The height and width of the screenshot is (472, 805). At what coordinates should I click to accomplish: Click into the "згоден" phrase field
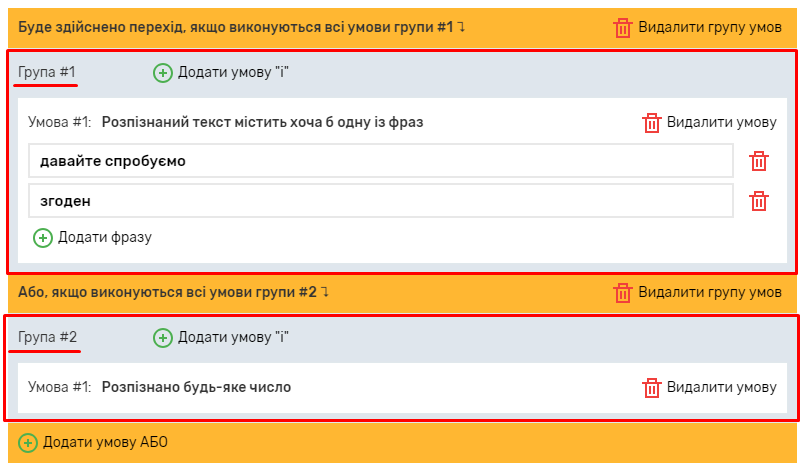[380, 201]
